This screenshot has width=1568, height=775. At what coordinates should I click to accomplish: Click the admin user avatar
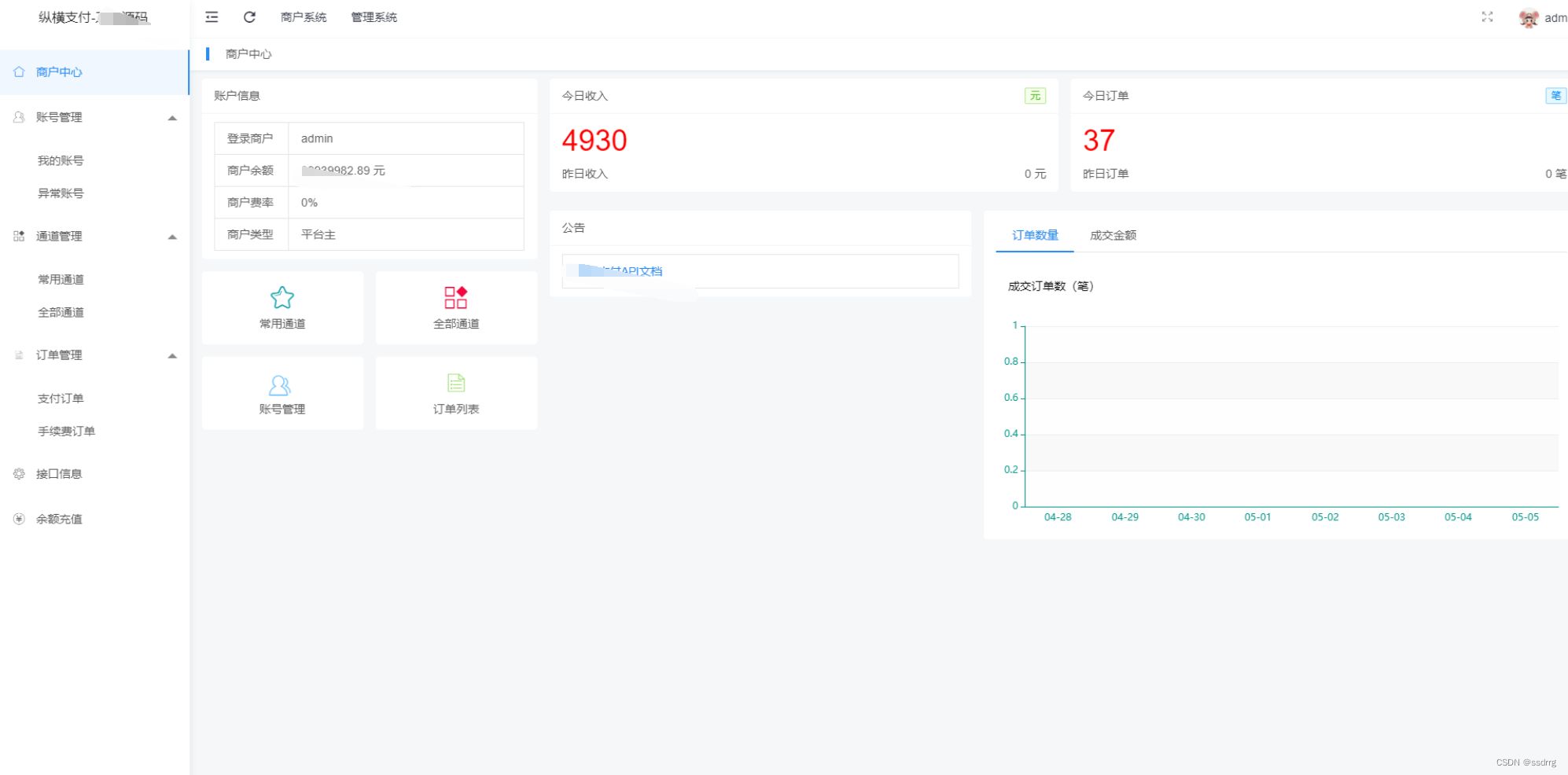(x=1528, y=18)
